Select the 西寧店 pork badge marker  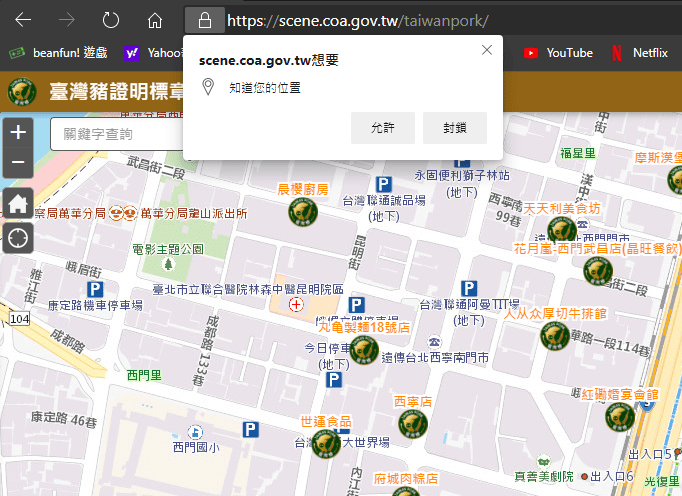tap(413, 423)
